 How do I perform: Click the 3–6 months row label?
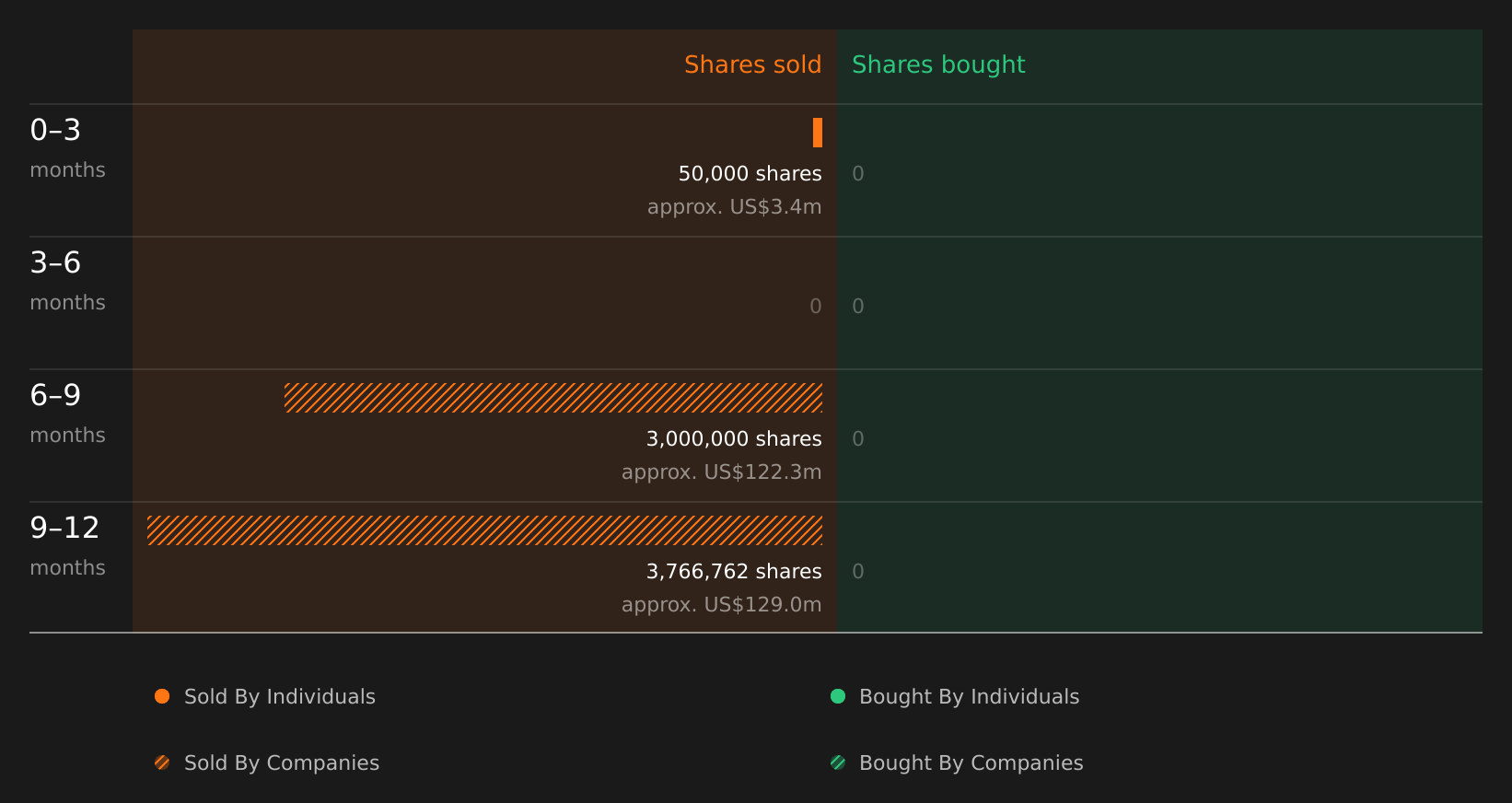[67, 281]
